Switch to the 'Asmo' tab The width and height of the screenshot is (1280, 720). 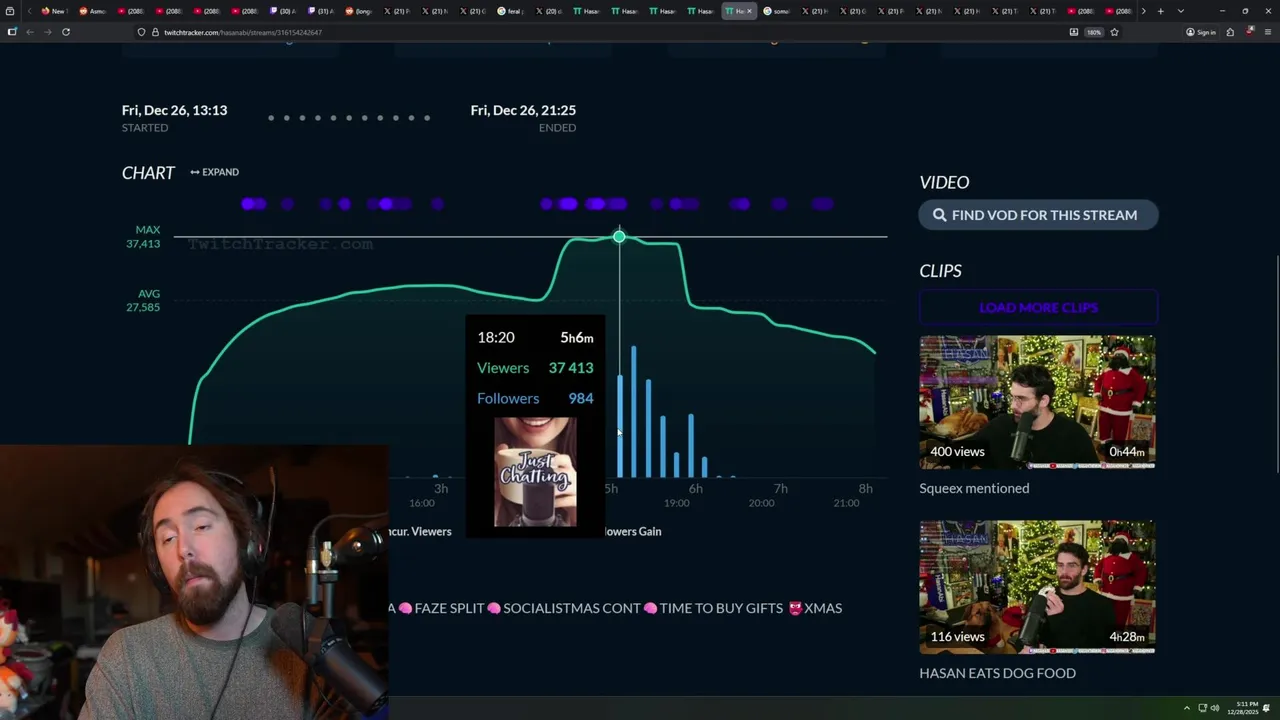[x=91, y=11]
